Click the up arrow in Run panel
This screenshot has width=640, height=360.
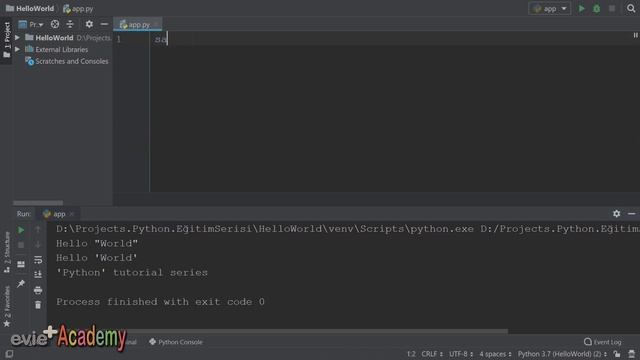38,230
